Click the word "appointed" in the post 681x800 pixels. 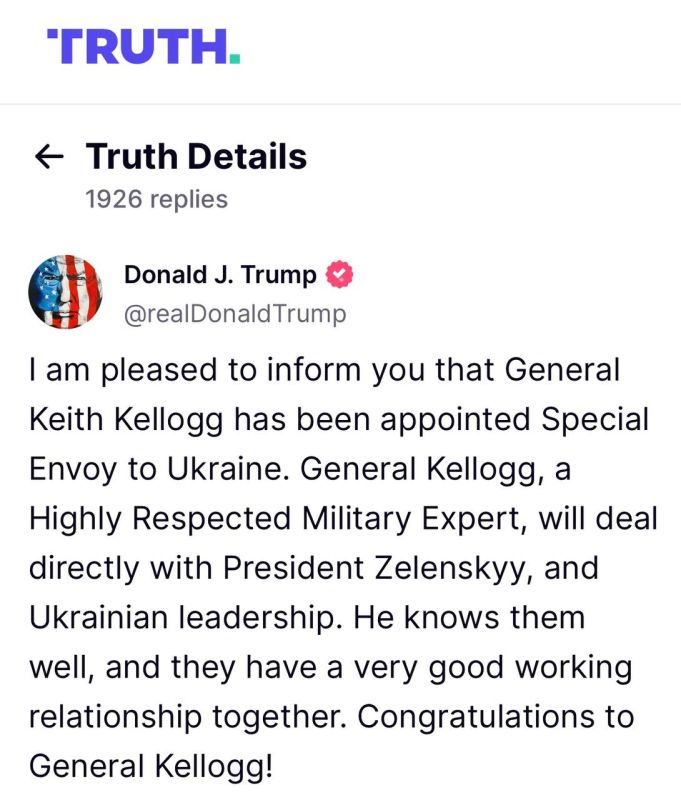[456, 420]
